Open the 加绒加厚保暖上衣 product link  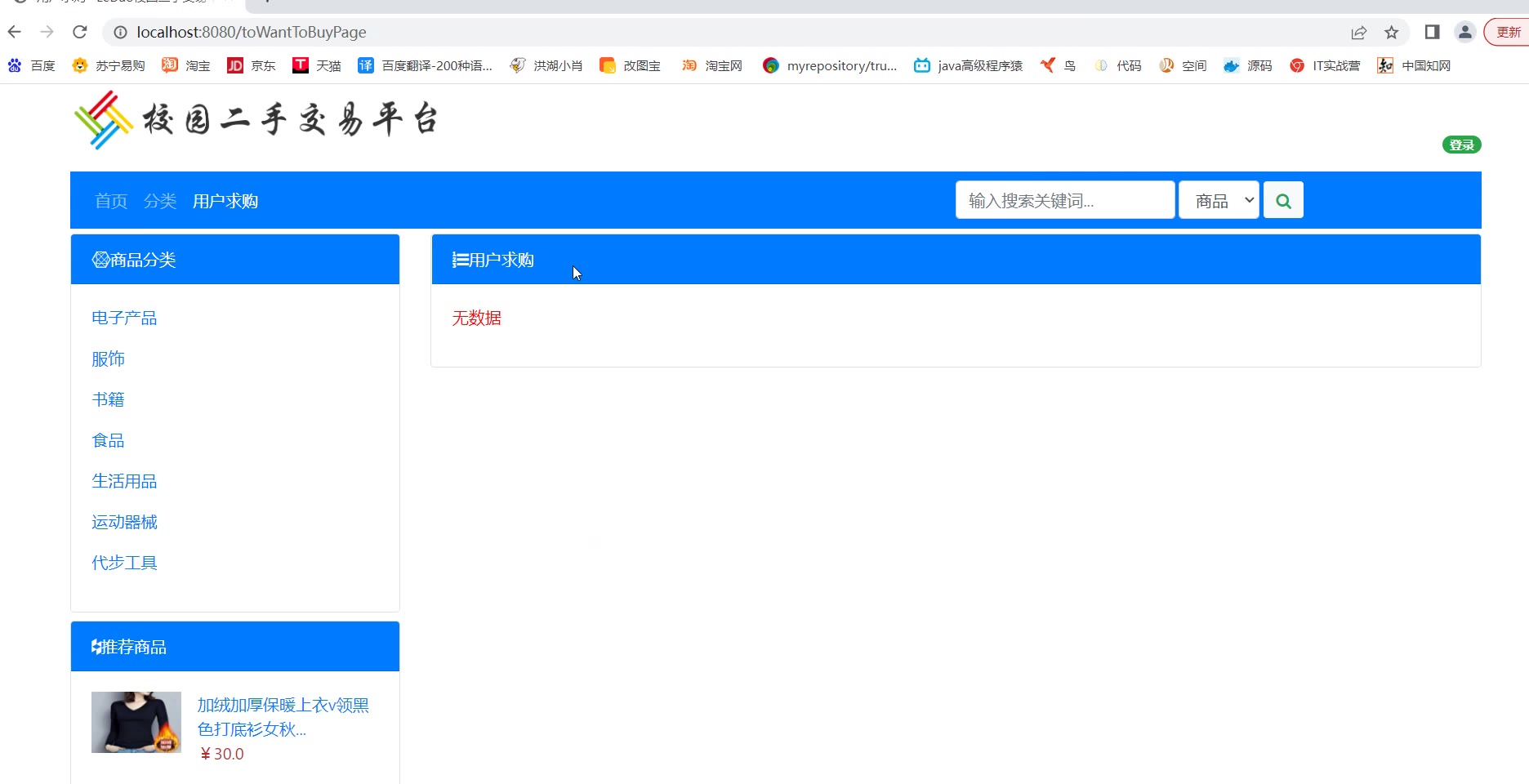(283, 717)
